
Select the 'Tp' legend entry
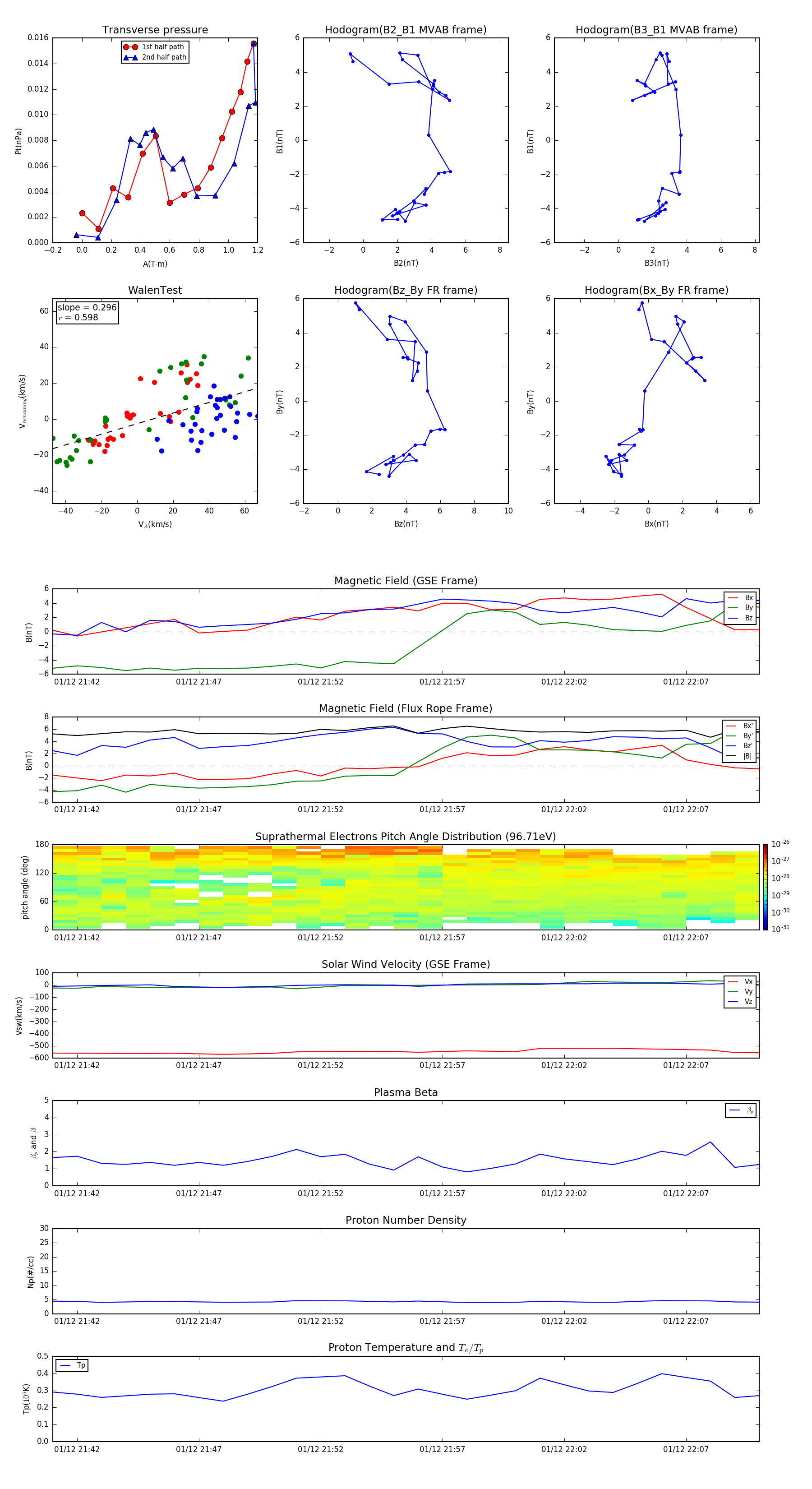point(72,1365)
